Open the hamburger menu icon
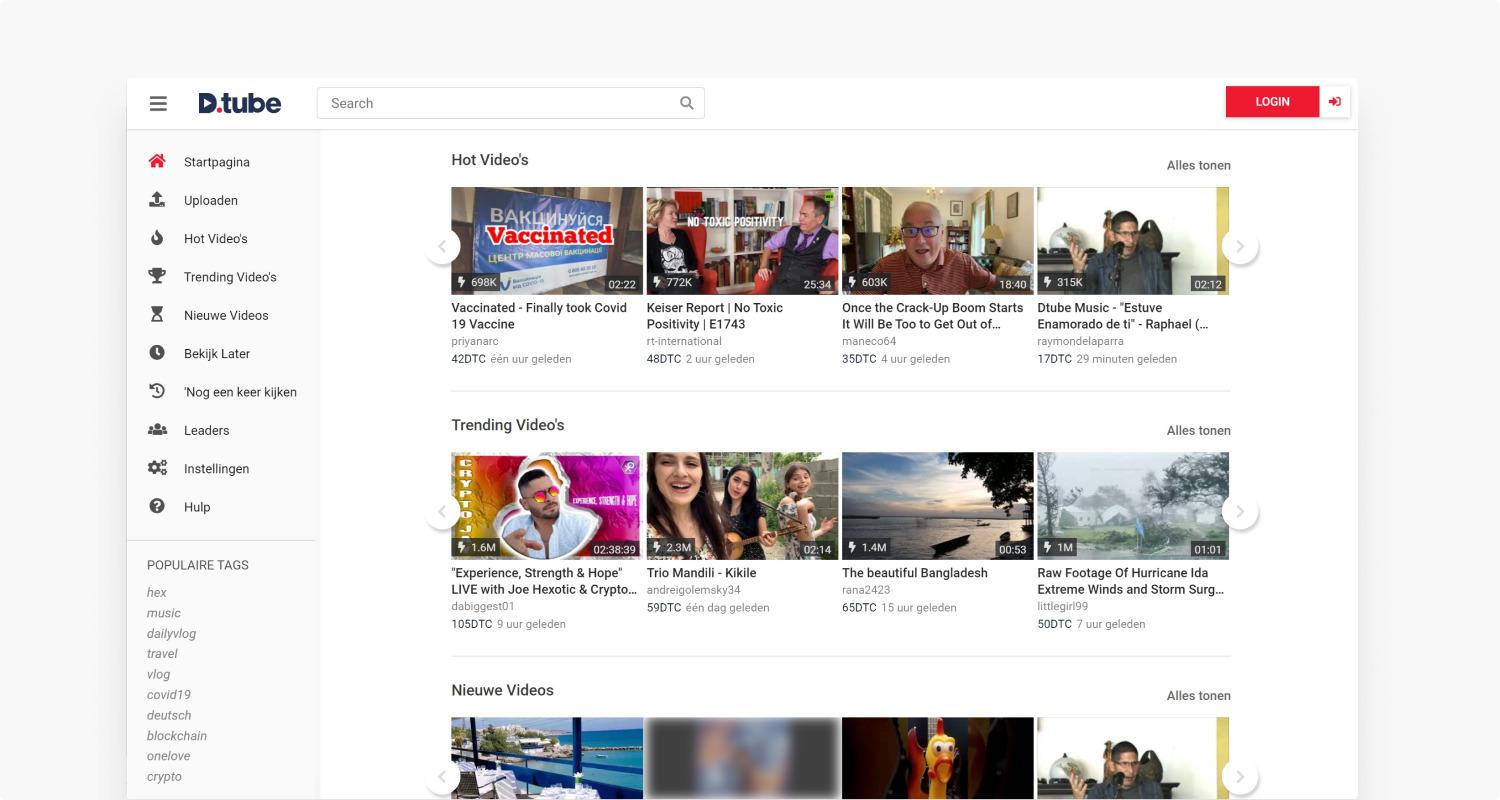Screen dimensions: 1500x800 pyautogui.click(x=158, y=103)
